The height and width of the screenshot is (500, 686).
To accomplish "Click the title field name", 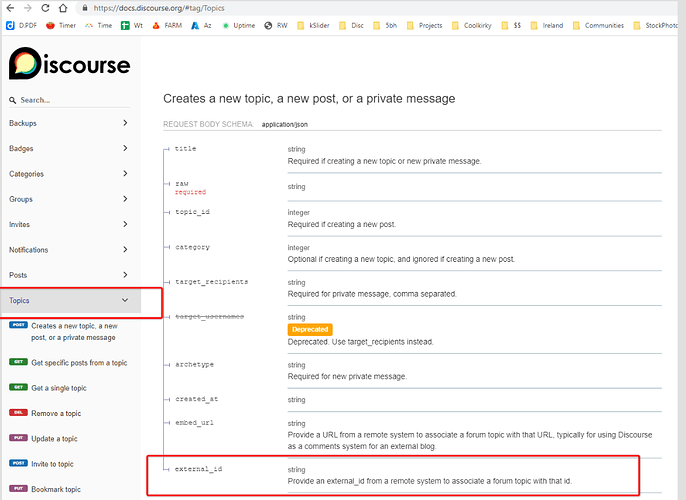I will [x=186, y=149].
